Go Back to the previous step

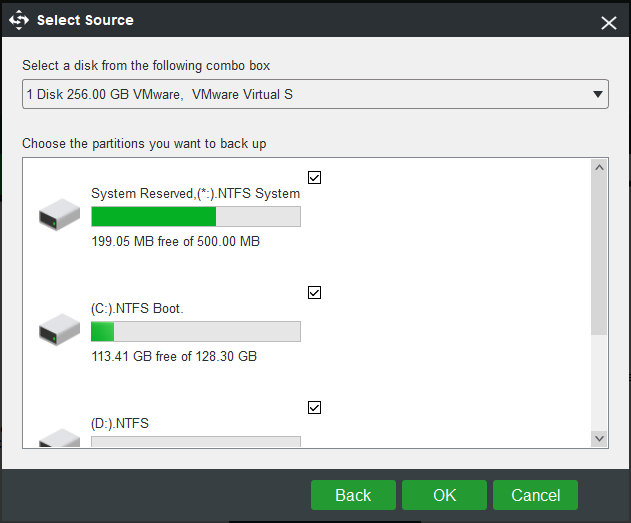[353, 495]
